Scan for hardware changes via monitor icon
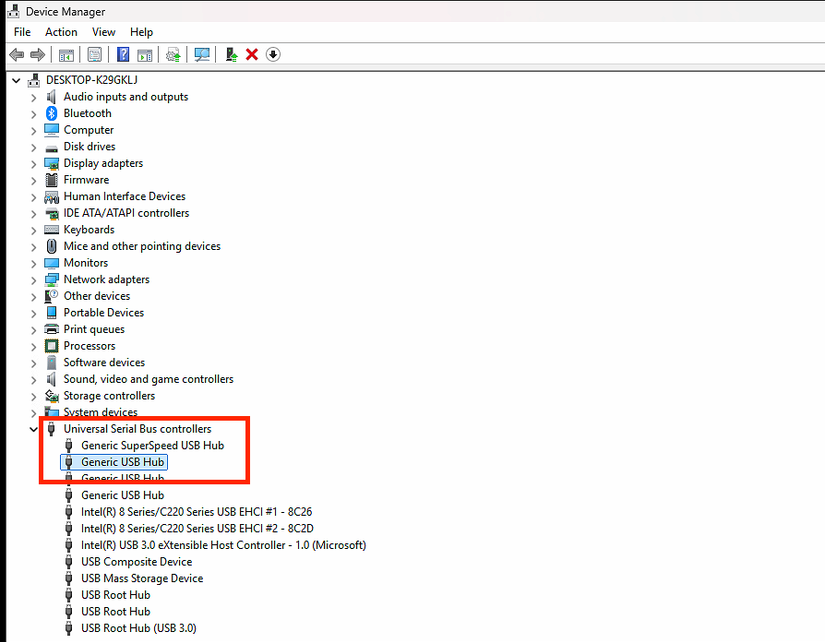This screenshot has height=642, width=825. coord(202,55)
